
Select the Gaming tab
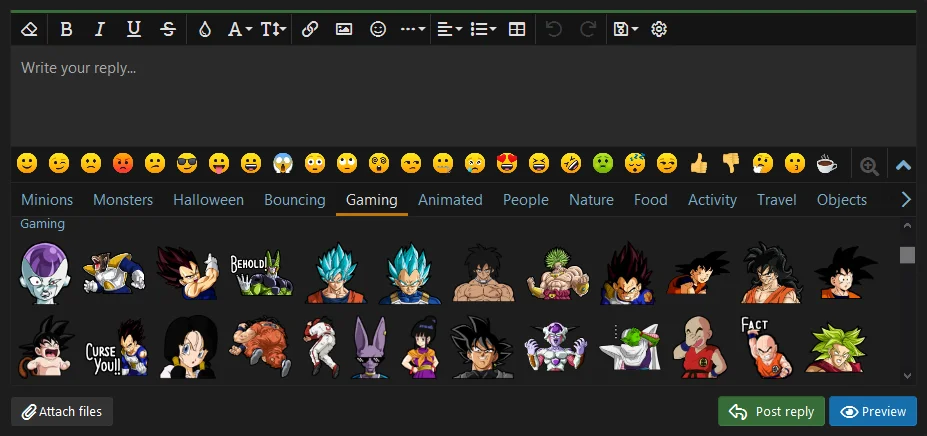[x=371, y=200]
